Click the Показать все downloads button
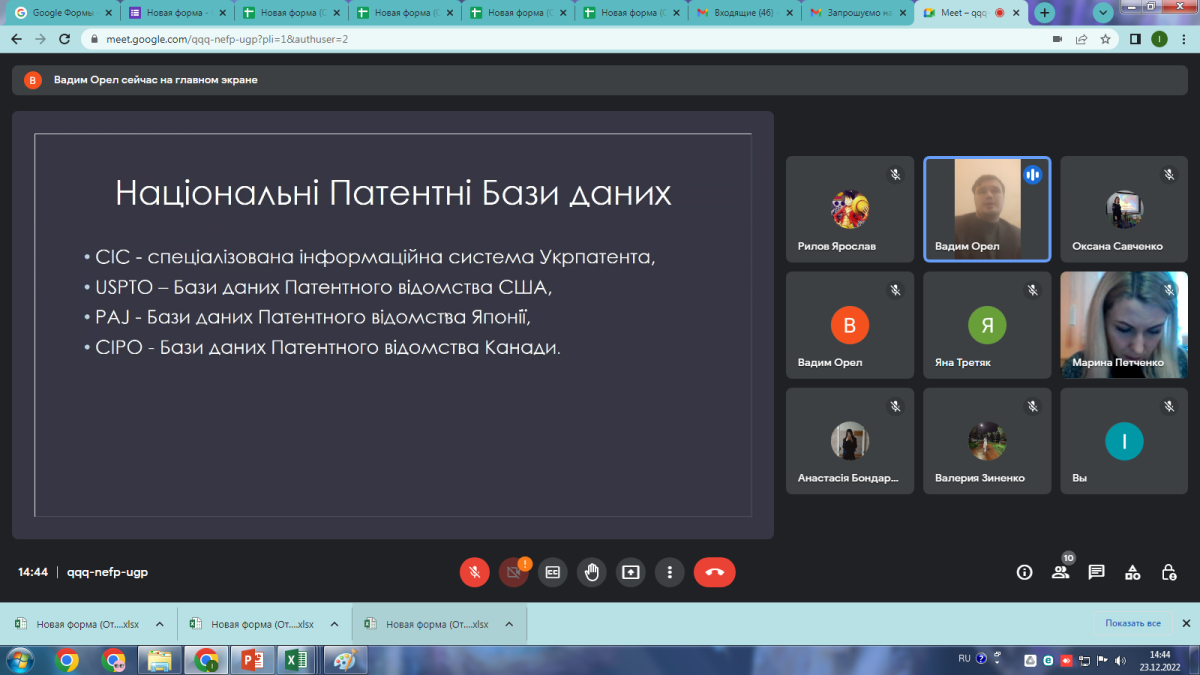The height and width of the screenshot is (675, 1200). point(1132,623)
